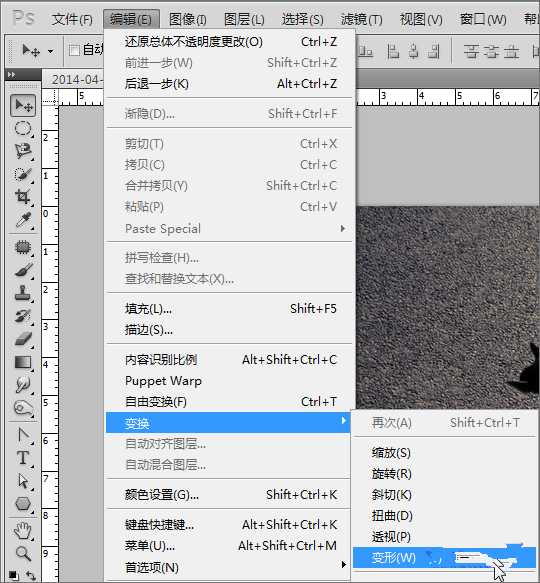Open the 编辑(E) menu
The width and height of the screenshot is (540, 583).
pos(131,19)
